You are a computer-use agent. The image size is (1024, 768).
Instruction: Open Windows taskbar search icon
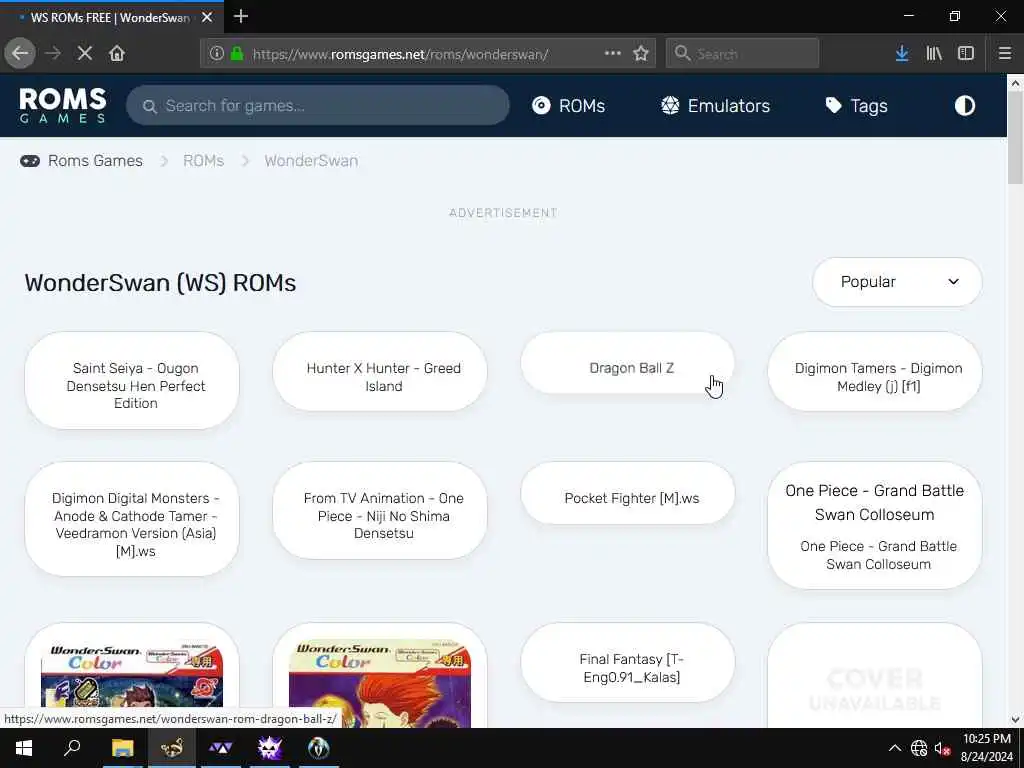72,748
